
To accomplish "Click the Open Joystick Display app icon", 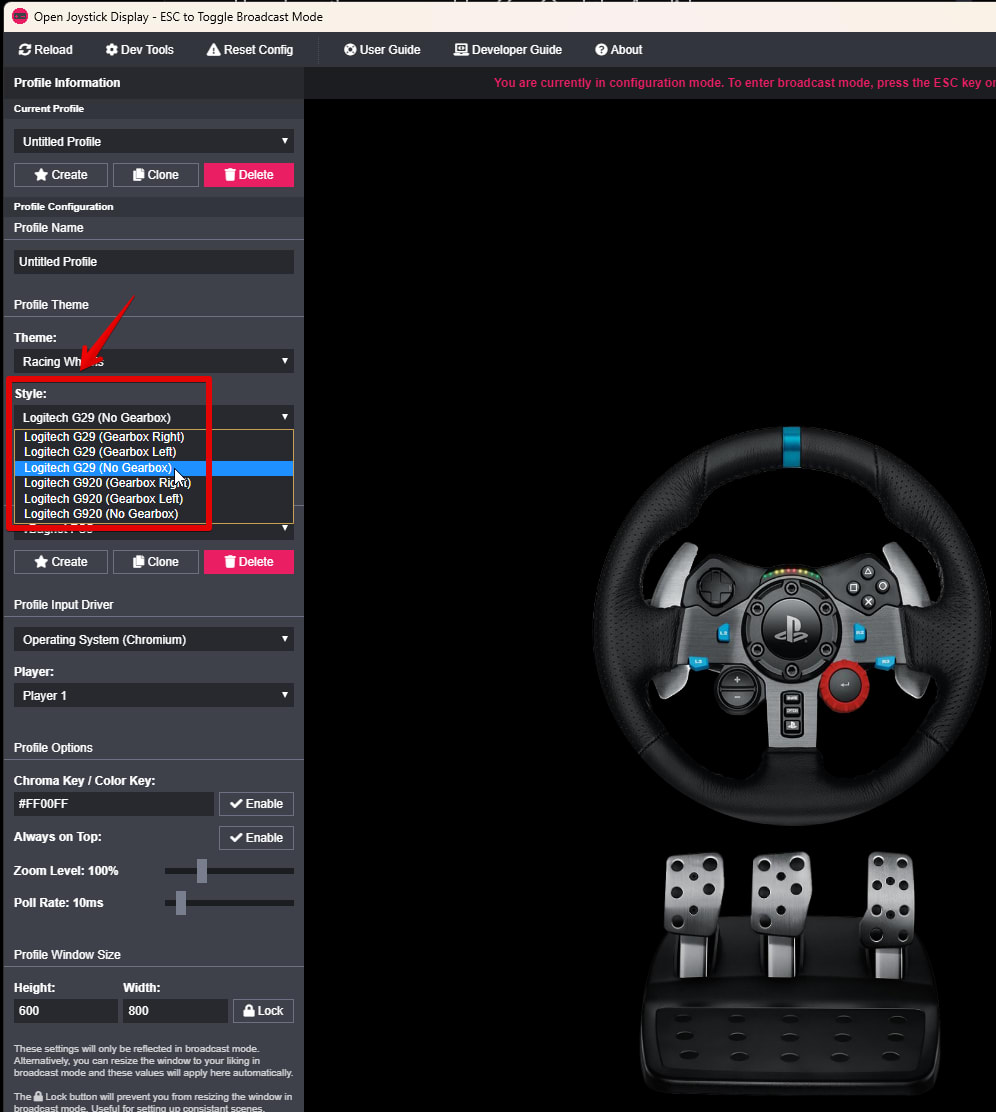I will [20, 16].
